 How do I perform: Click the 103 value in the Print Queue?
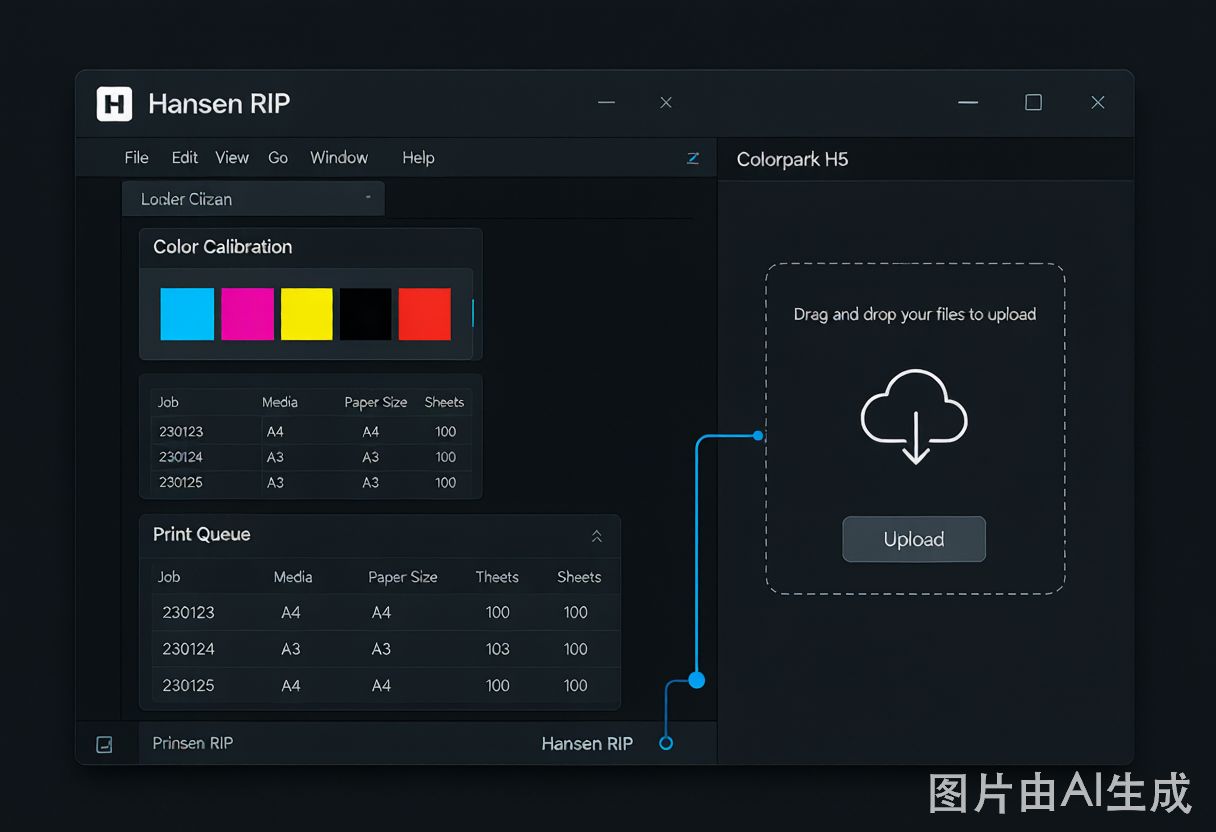click(497, 649)
